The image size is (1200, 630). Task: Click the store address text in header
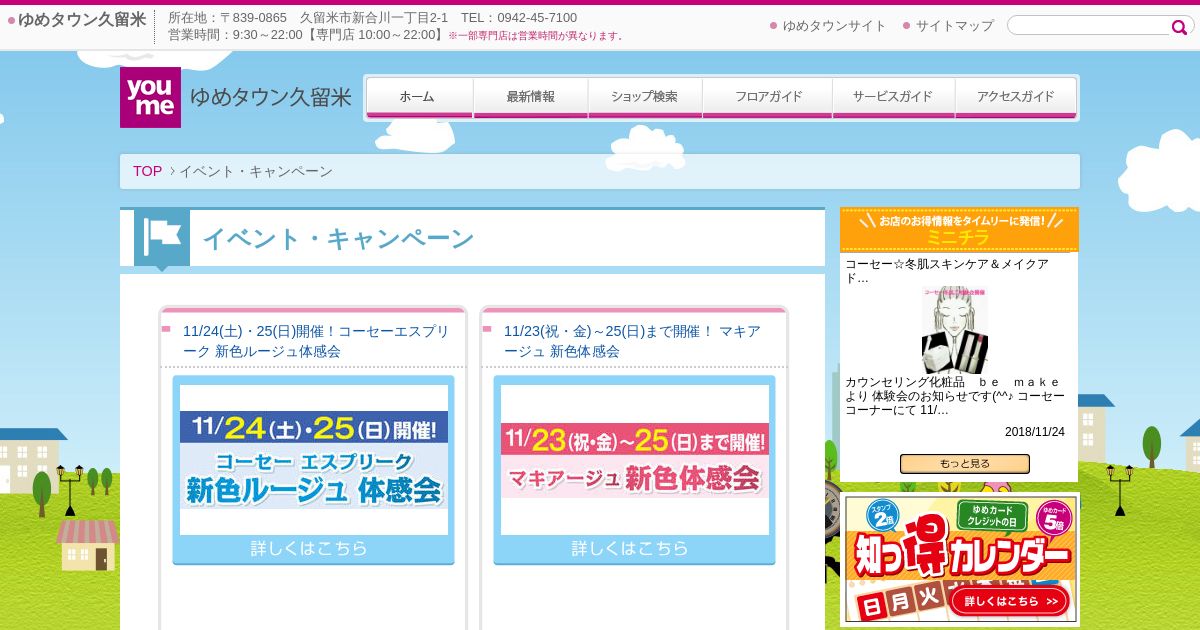click(372, 18)
